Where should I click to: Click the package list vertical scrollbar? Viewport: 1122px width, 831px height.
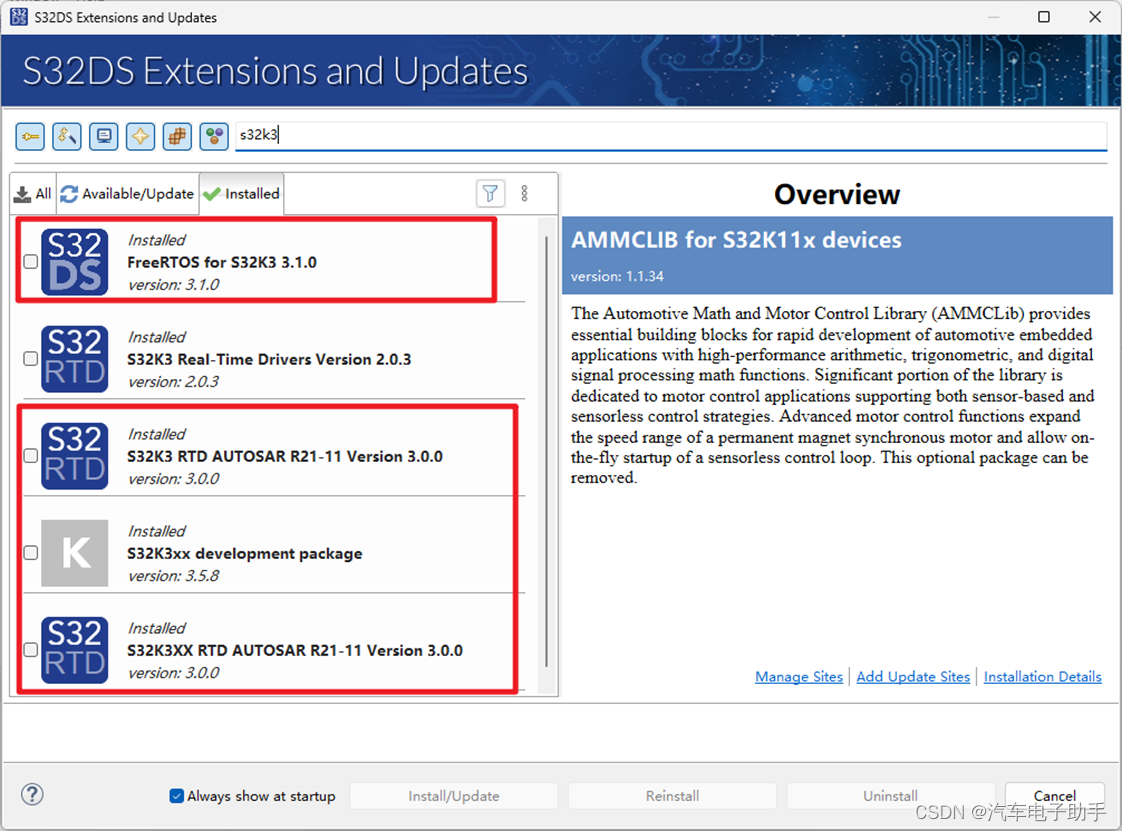[547, 452]
